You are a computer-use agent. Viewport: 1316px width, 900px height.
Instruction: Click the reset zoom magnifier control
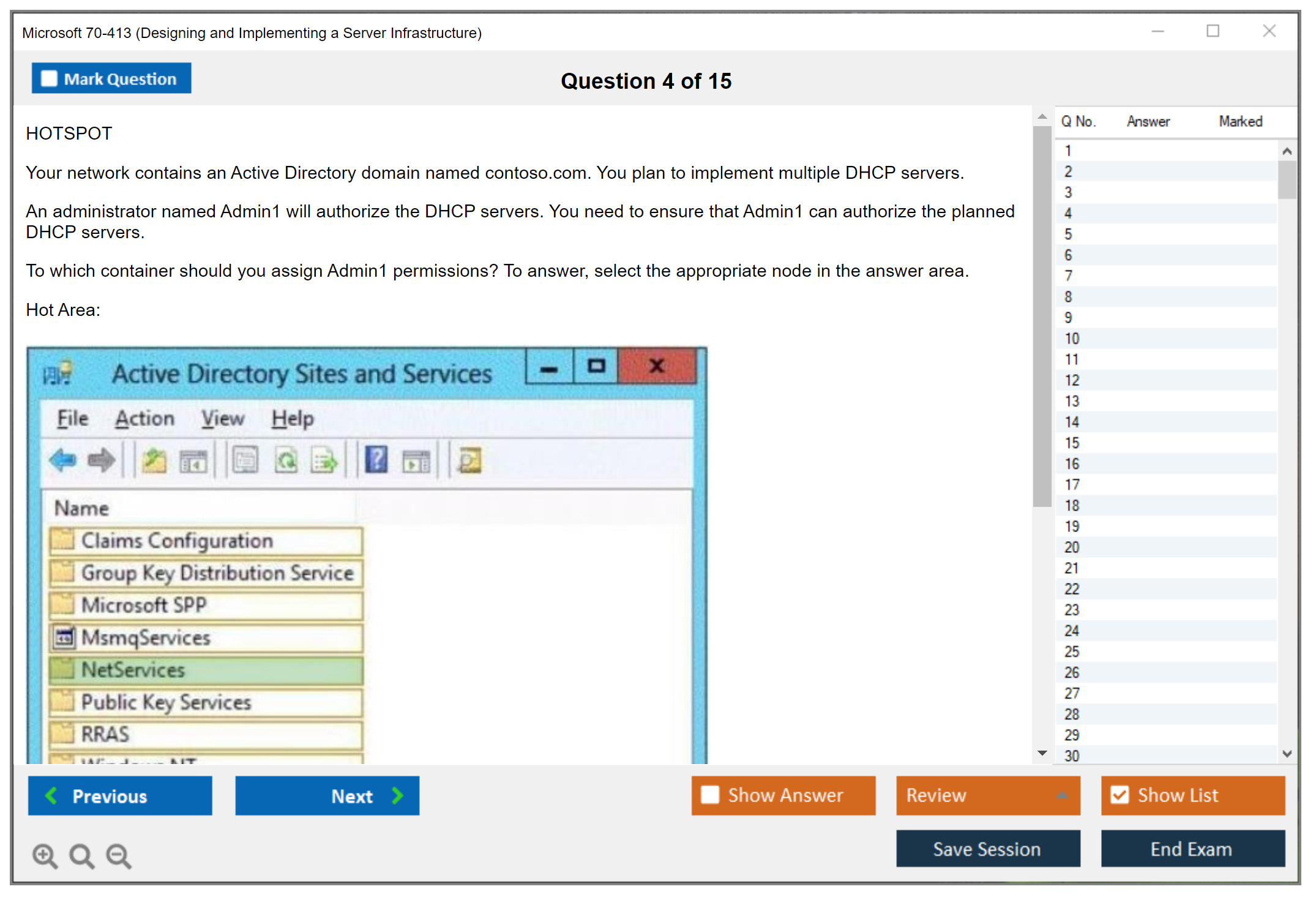tap(81, 855)
